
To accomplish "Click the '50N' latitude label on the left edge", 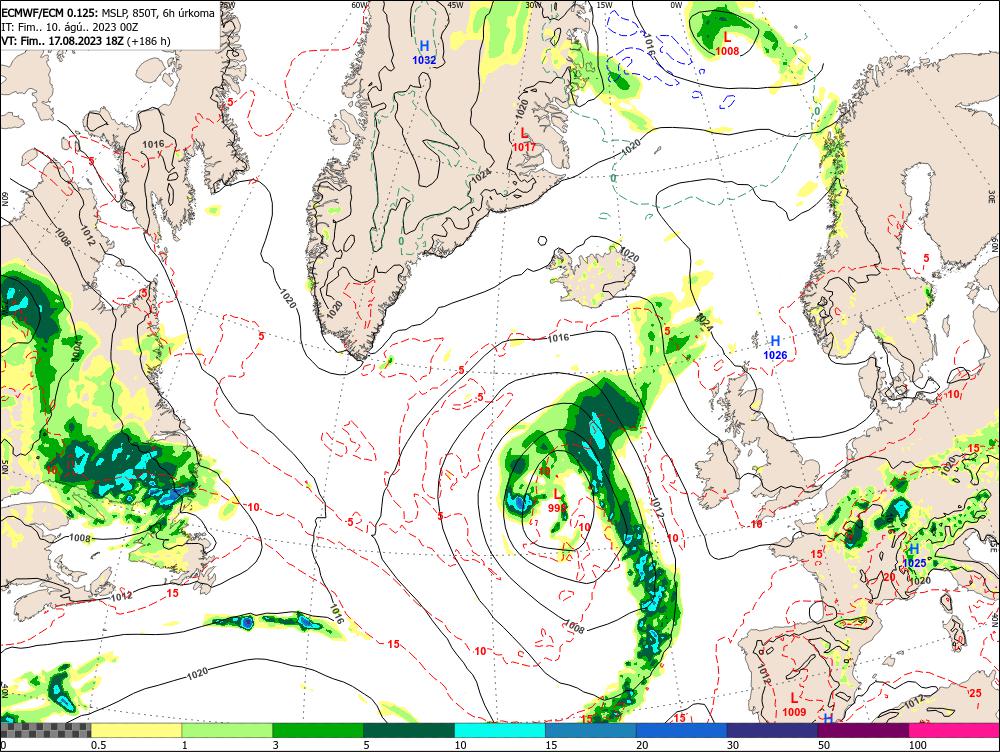I will [4, 467].
